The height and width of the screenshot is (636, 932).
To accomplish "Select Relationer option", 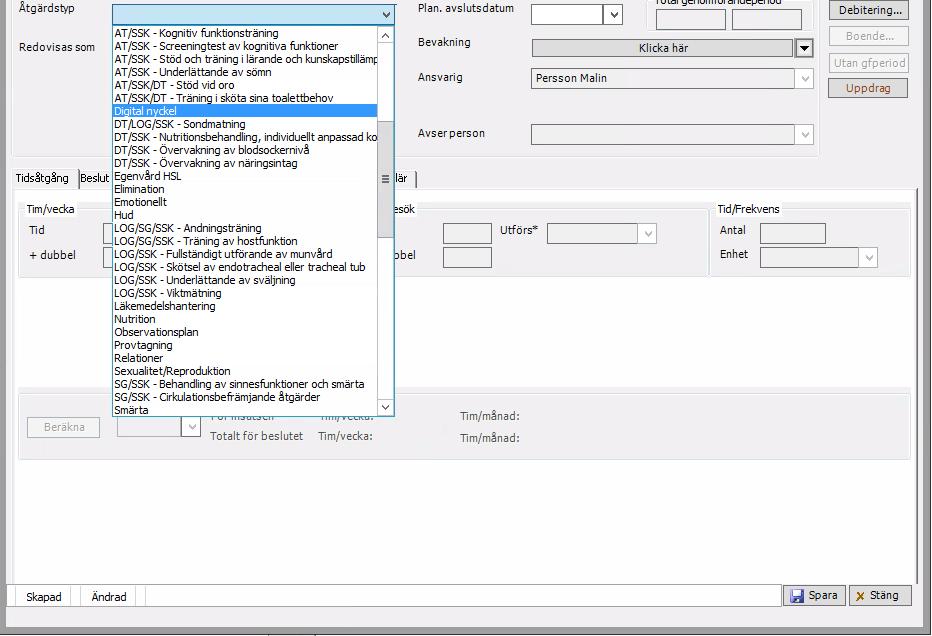I will pyautogui.click(x=244, y=358).
